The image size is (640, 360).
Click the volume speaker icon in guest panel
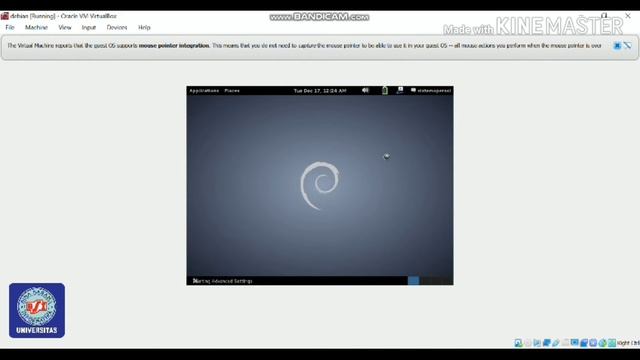365,90
